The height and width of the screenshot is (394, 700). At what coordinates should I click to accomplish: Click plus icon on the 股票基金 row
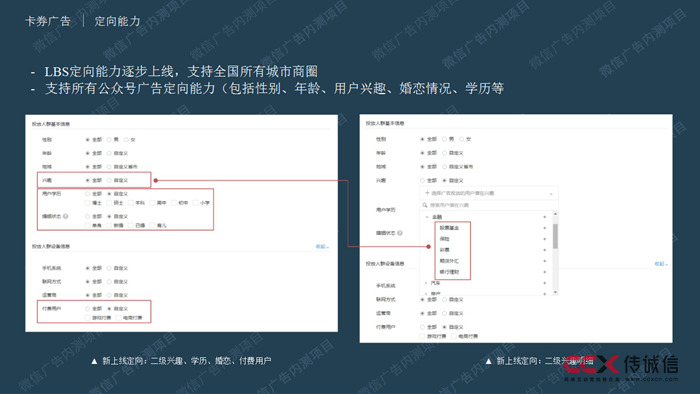[x=544, y=228]
